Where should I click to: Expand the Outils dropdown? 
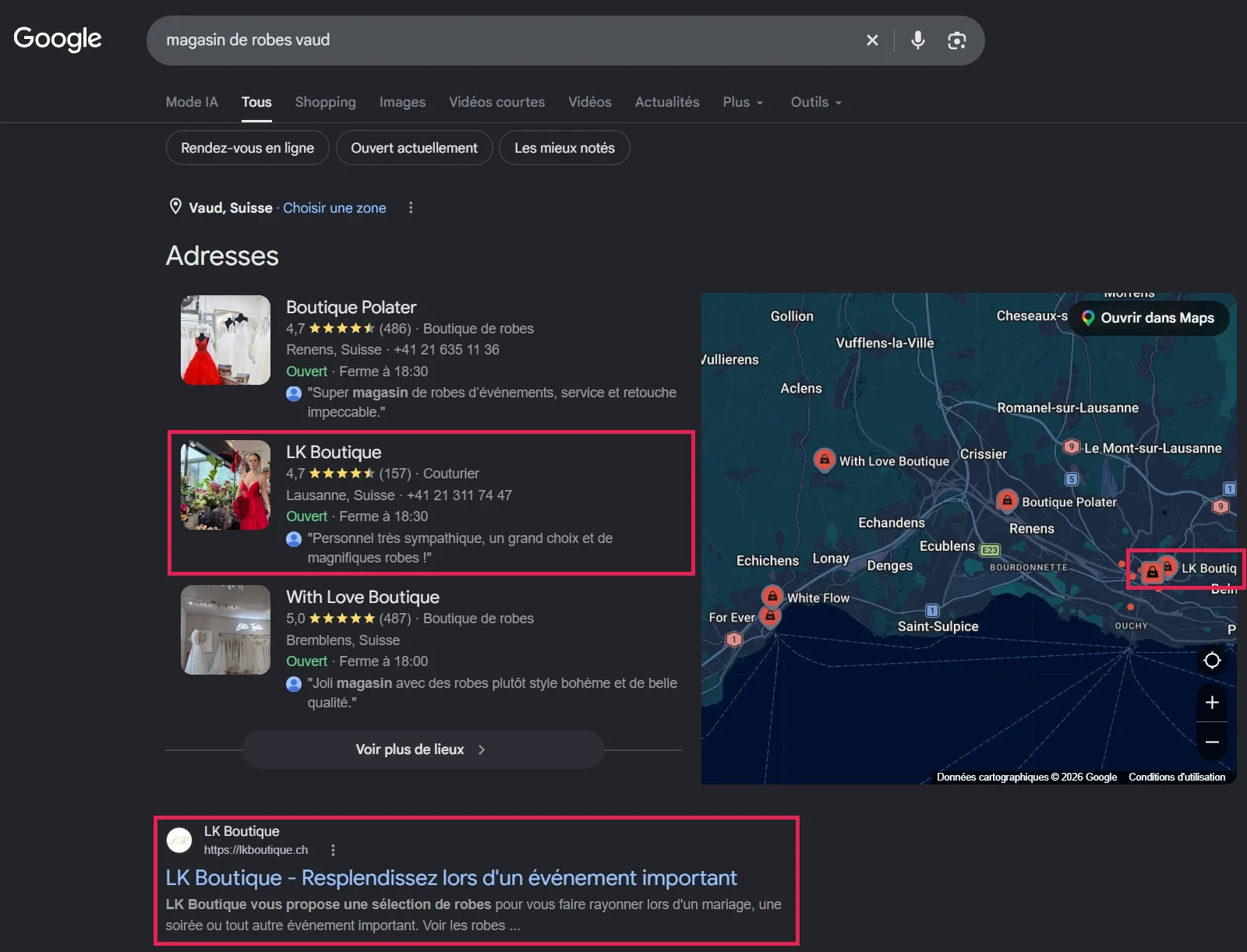click(816, 102)
